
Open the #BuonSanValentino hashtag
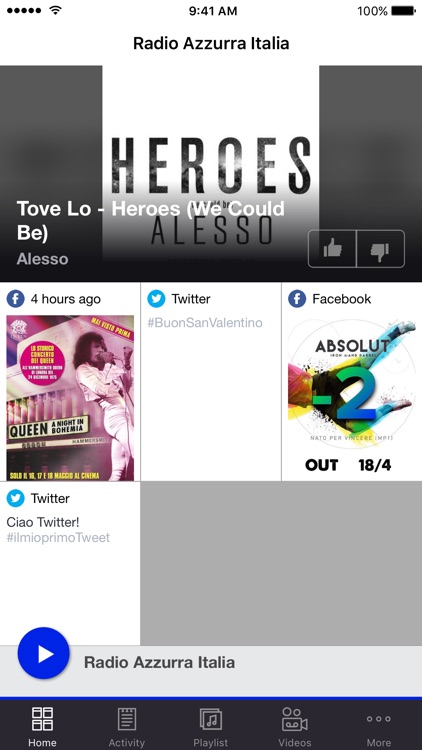tap(205, 323)
